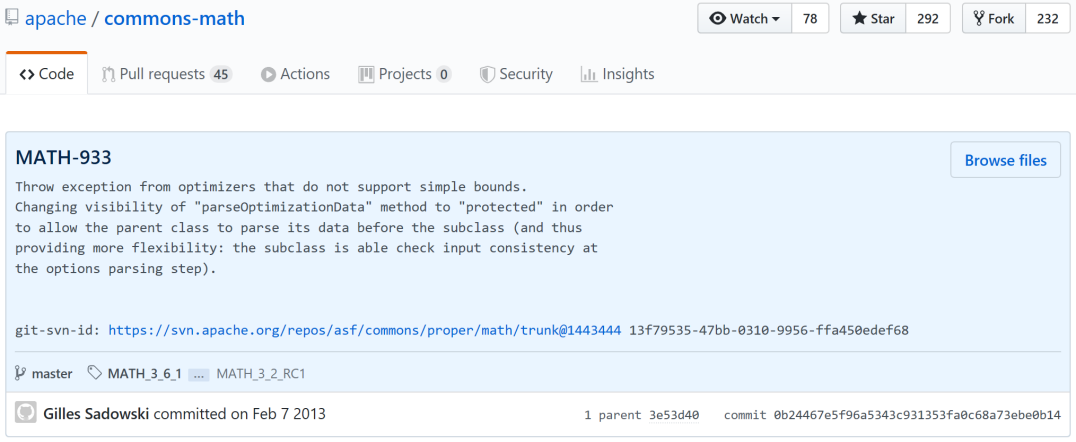Click the stargazers count 292
Screen dimensions: 1076x442
pyautogui.click(x=928, y=19)
